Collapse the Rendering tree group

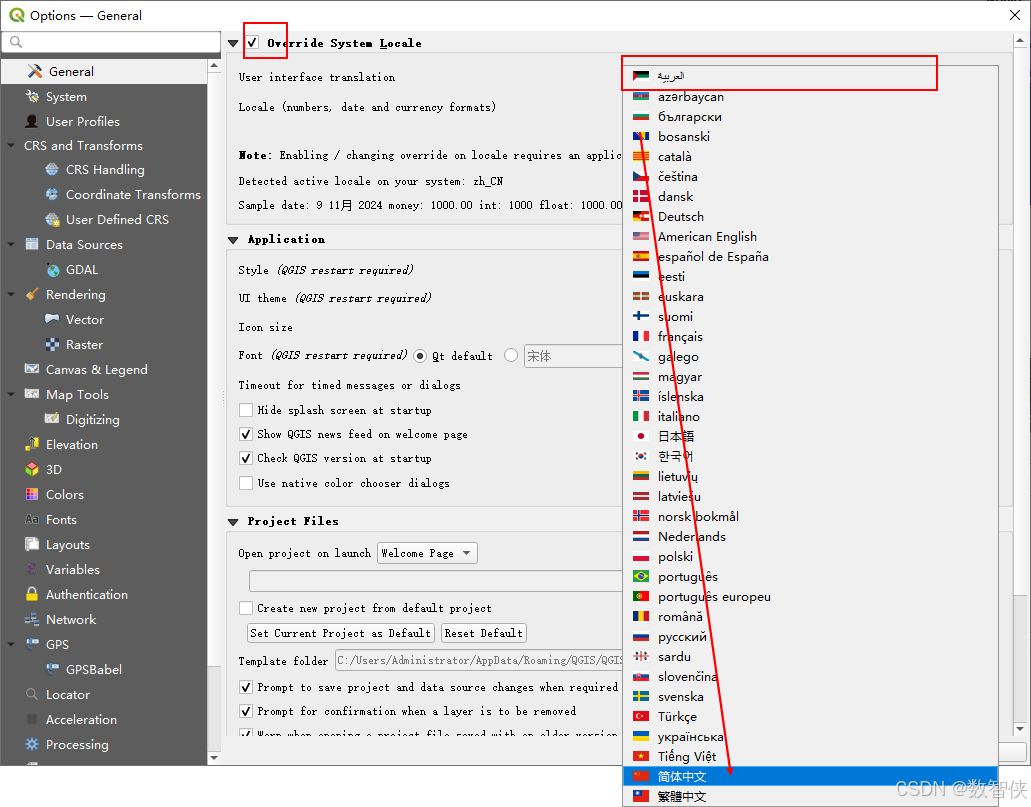[11, 294]
